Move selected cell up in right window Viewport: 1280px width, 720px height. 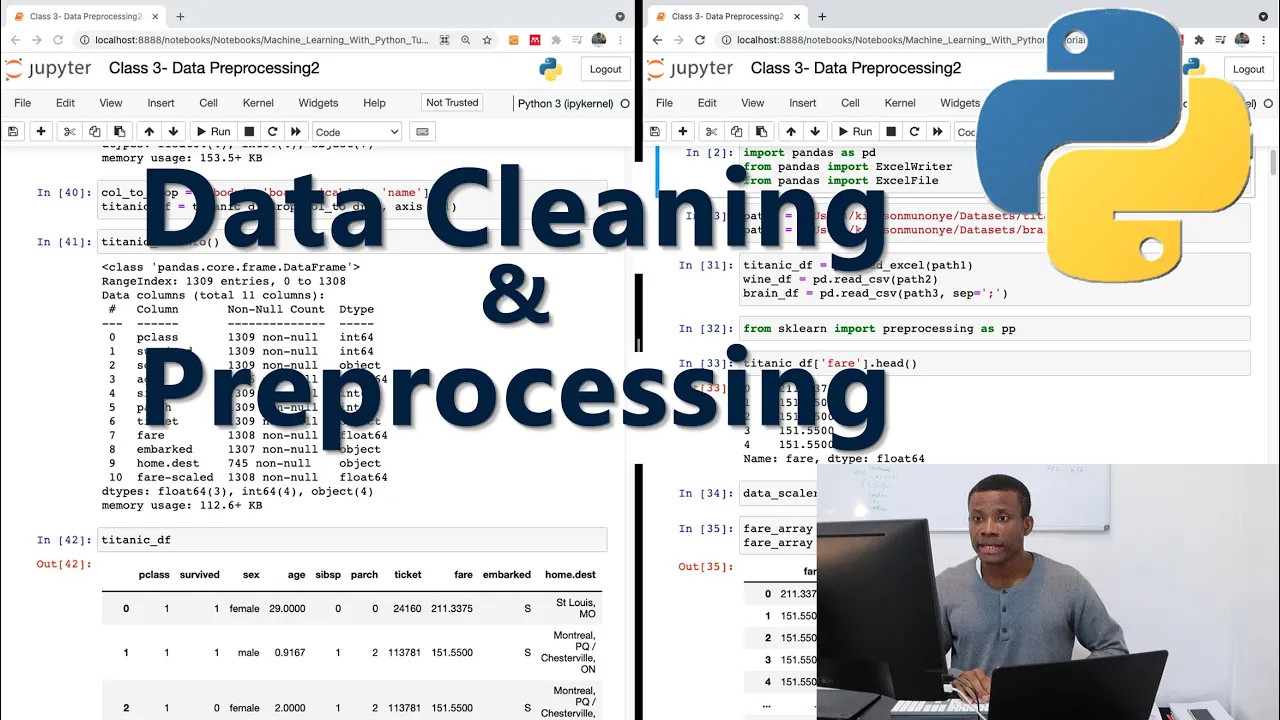[791, 131]
